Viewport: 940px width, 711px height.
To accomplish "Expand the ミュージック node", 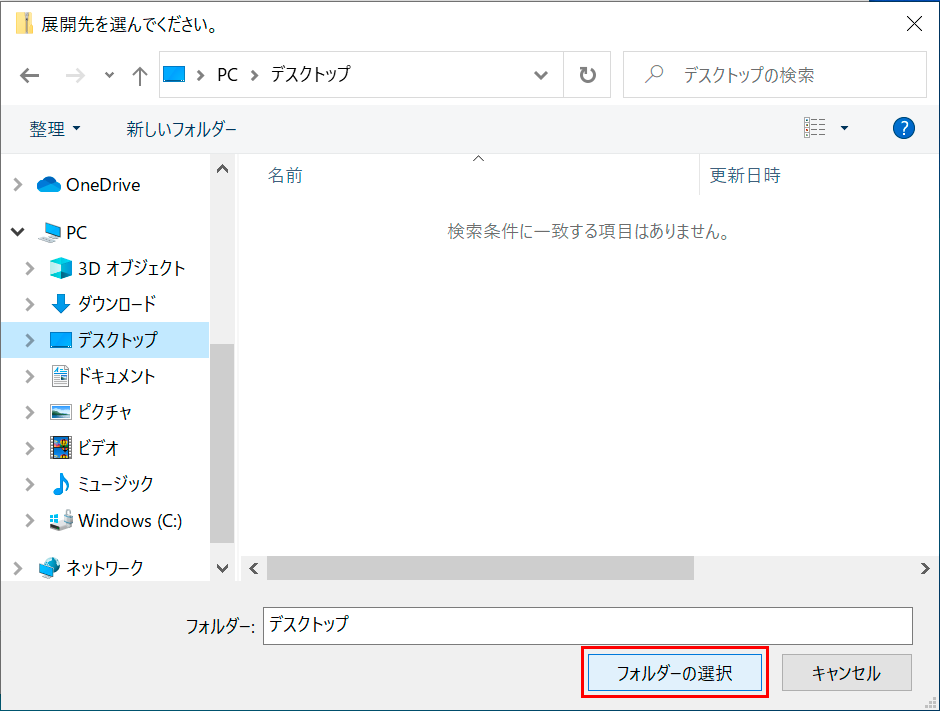I will click(30, 484).
